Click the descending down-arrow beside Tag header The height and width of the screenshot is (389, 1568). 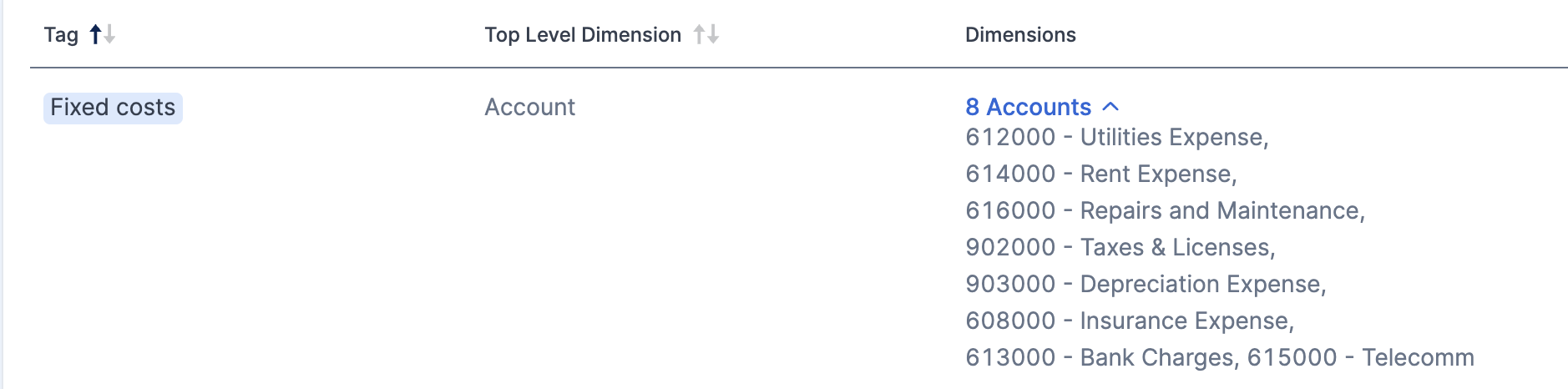pyautogui.click(x=109, y=34)
